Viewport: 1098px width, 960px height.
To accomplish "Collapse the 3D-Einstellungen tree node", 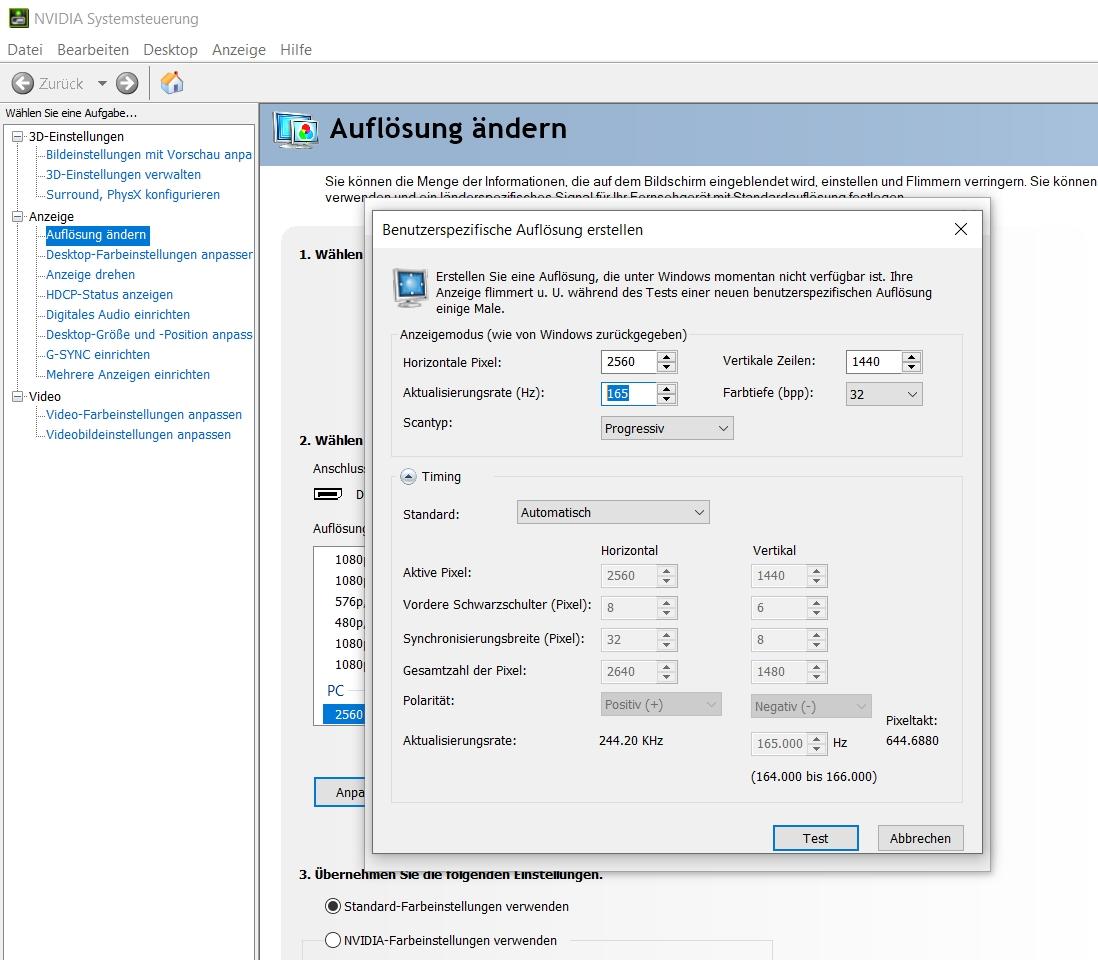I will [x=18, y=137].
